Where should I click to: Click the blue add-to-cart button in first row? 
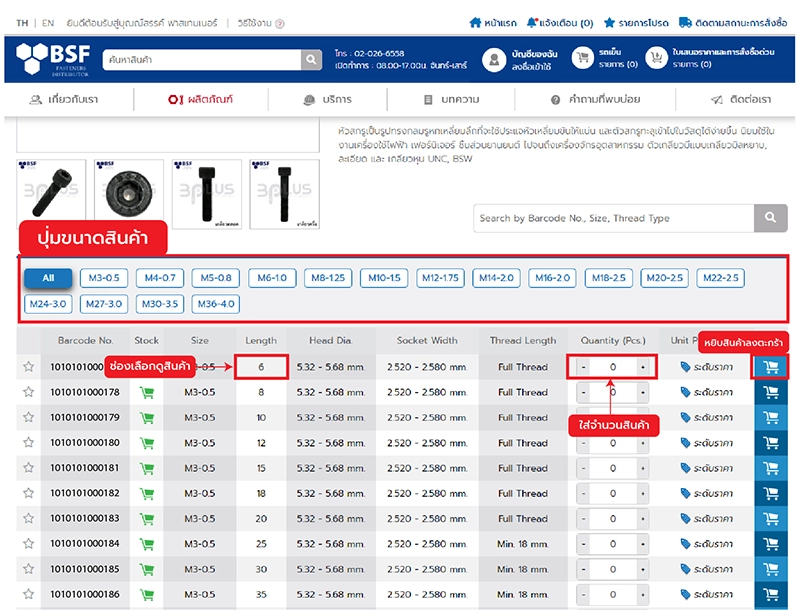(771, 367)
